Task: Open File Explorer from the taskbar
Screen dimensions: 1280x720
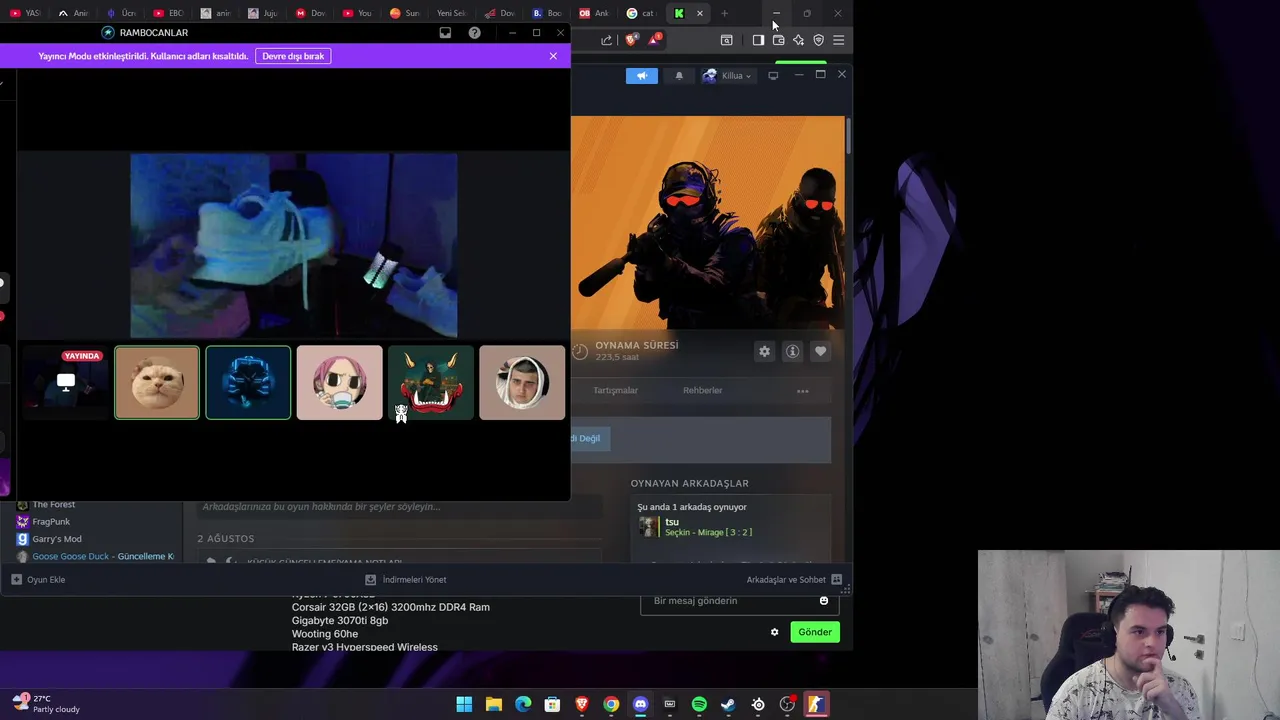Action: tap(493, 704)
